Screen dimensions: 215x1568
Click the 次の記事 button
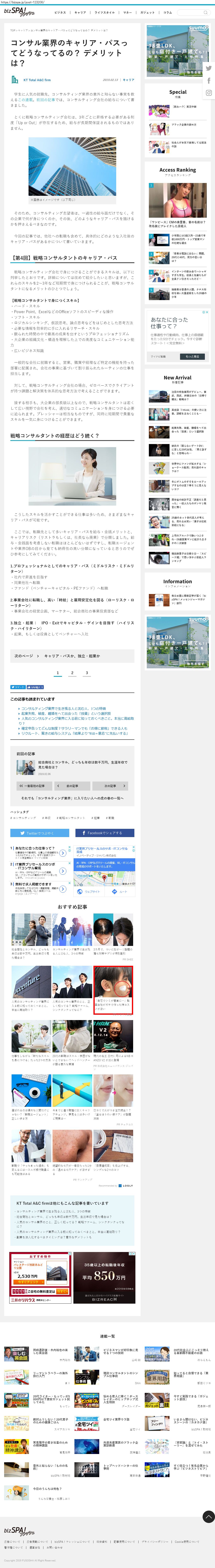[110, 786]
